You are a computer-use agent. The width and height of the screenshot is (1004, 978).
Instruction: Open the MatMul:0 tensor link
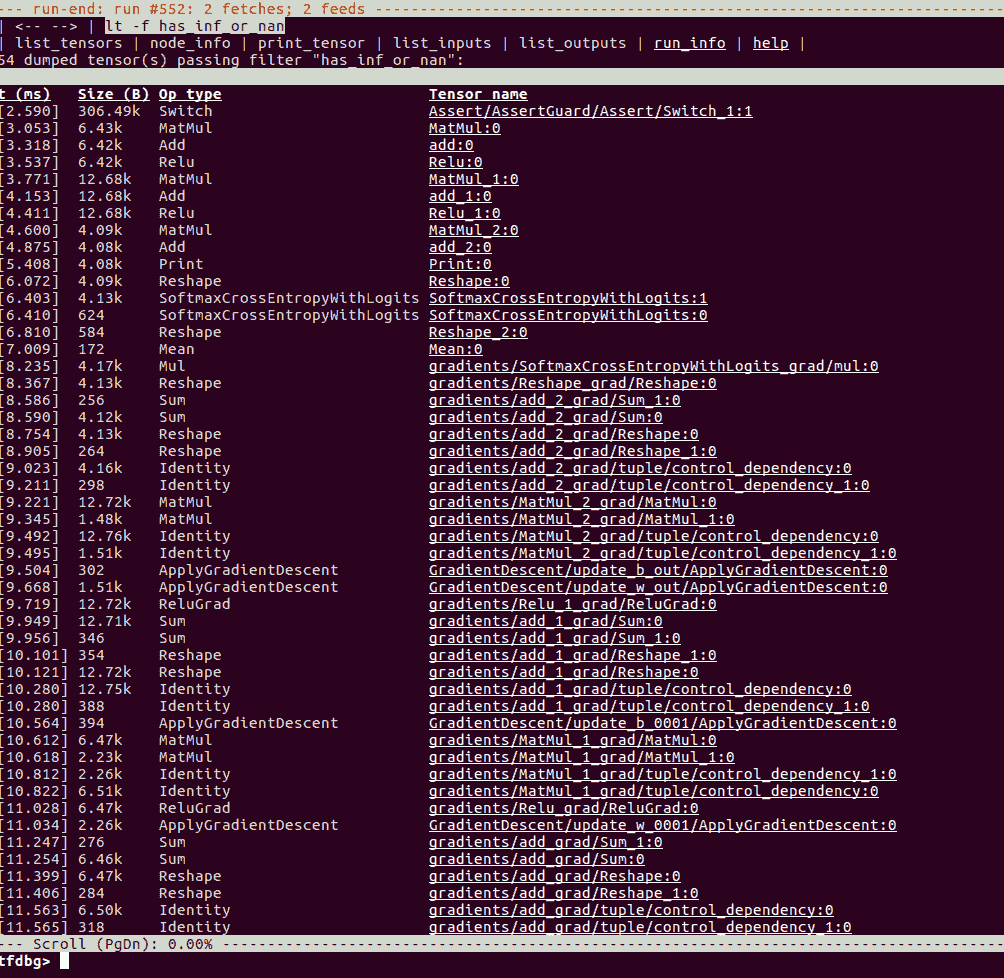(464, 128)
